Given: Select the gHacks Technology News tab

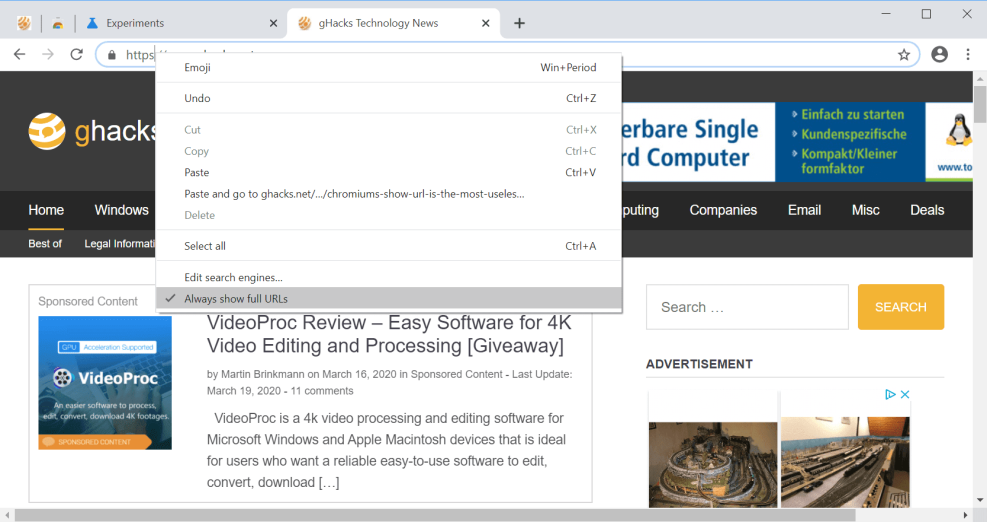Looking at the screenshot, I should [x=393, y=23].
